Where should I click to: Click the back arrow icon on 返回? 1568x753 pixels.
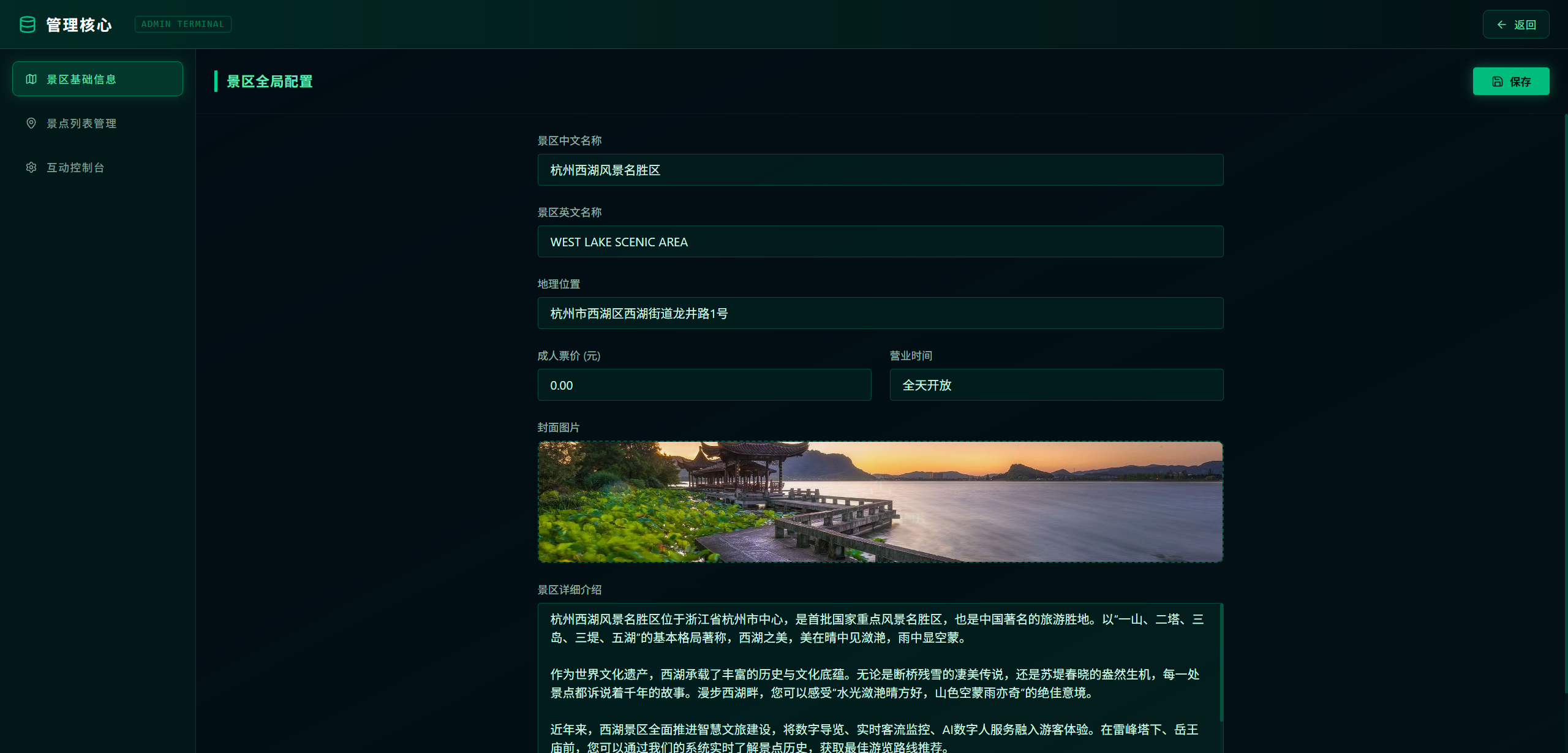(1502, 25)
